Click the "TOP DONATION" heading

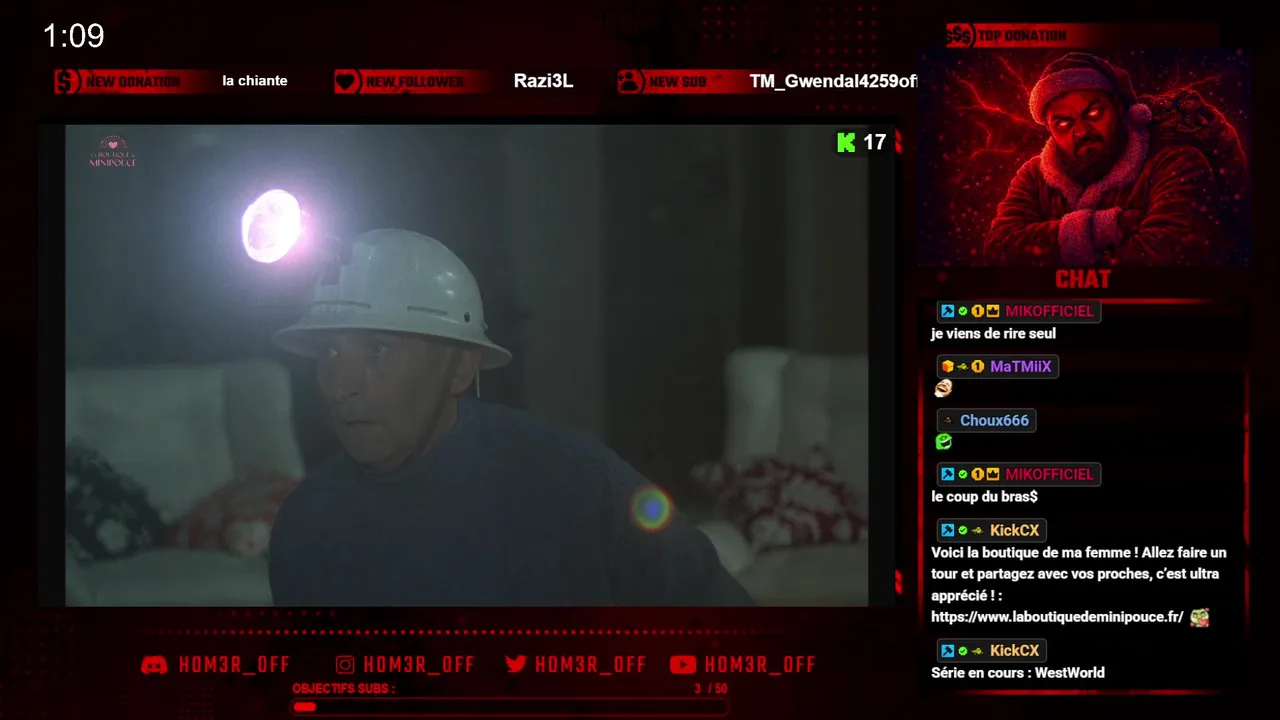(x=1022, y=36)
